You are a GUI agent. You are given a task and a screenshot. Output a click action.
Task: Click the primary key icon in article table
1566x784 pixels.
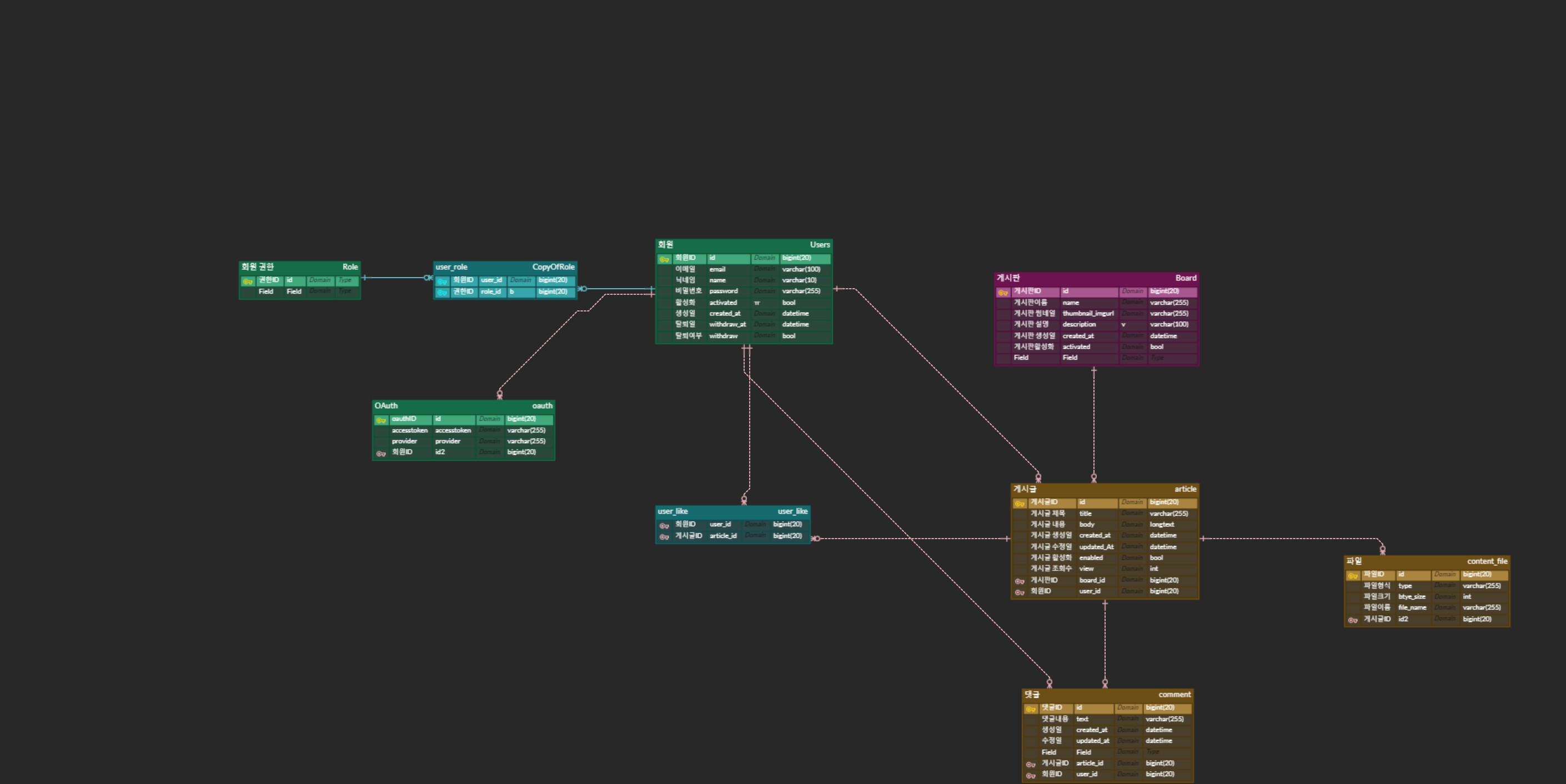[1020, 504]
